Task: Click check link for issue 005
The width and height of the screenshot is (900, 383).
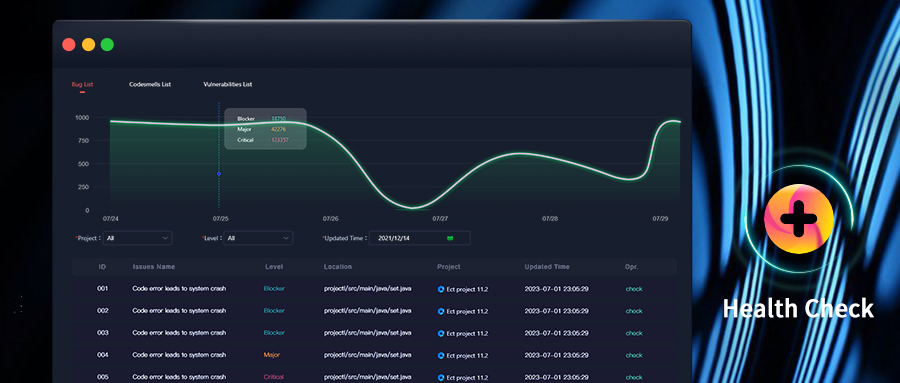Action: 634,377
